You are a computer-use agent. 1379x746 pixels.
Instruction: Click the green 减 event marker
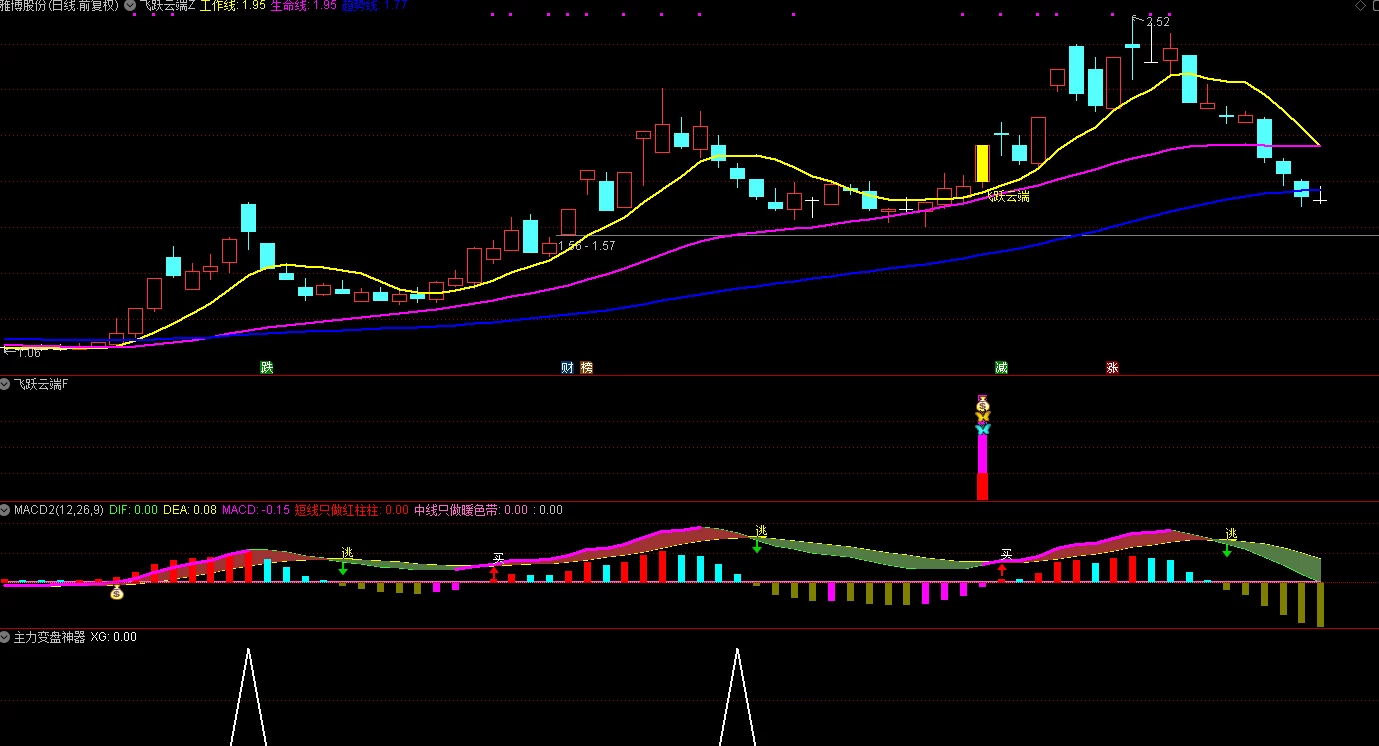(x=1001, y=368)
